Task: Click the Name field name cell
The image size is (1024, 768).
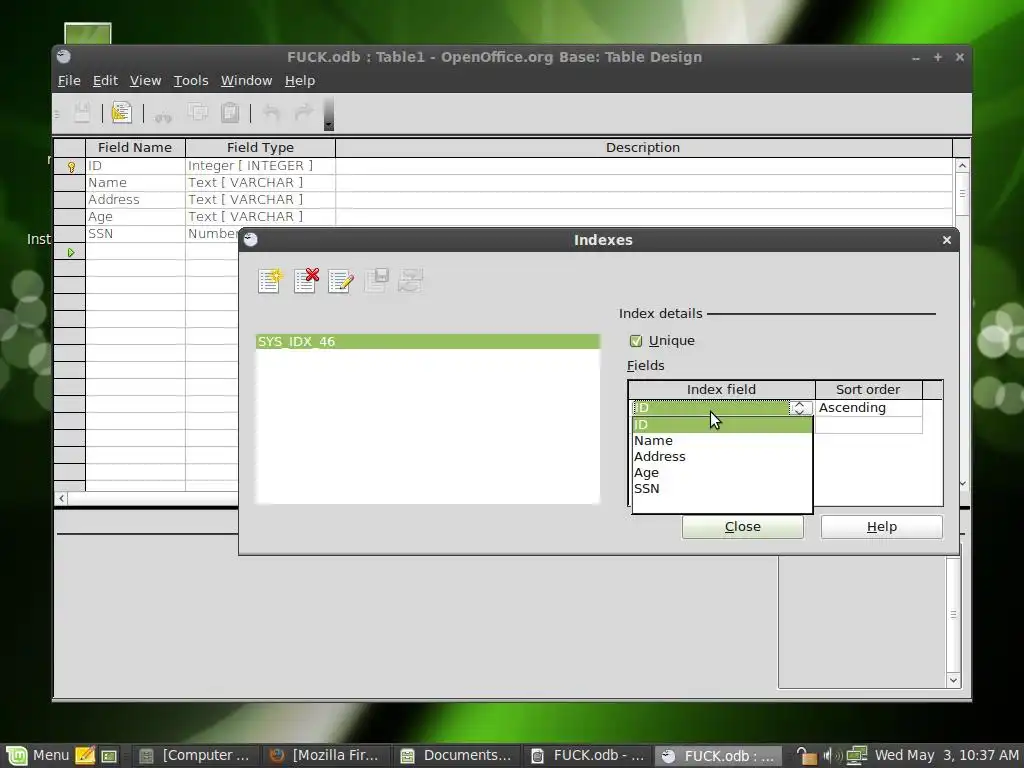Action: 135,183
